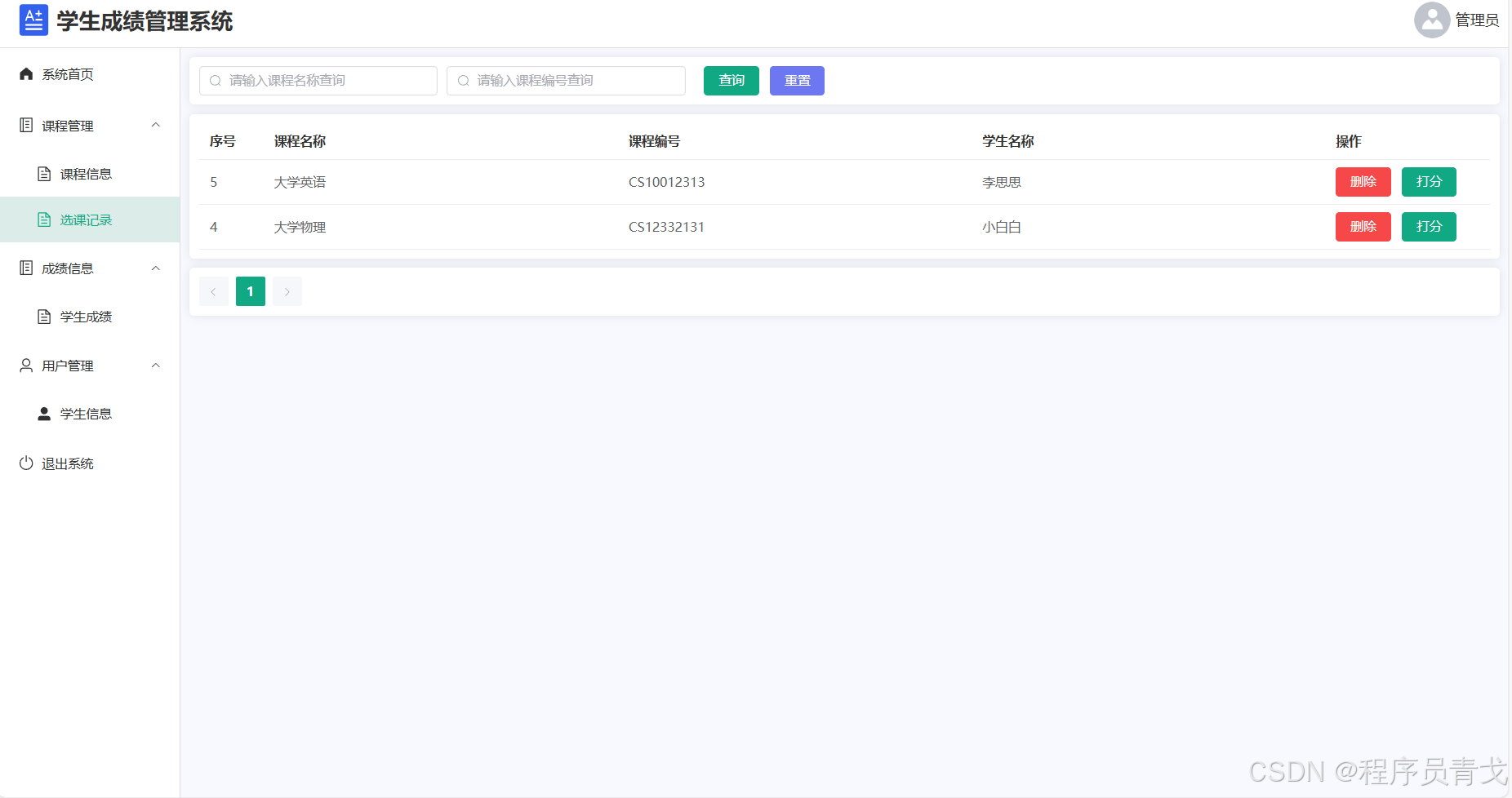Viewport: 1512px width, 798px height.
Task: Select 退出系统 to log out
Action: [x=90, y=463]
